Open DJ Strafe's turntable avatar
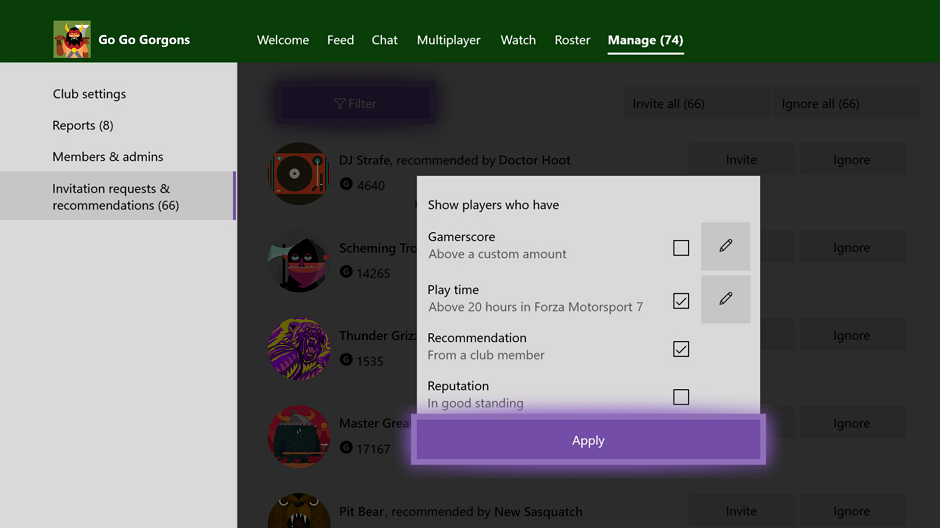The height and width of the screenshot is (528, 940). pos(299,174)
